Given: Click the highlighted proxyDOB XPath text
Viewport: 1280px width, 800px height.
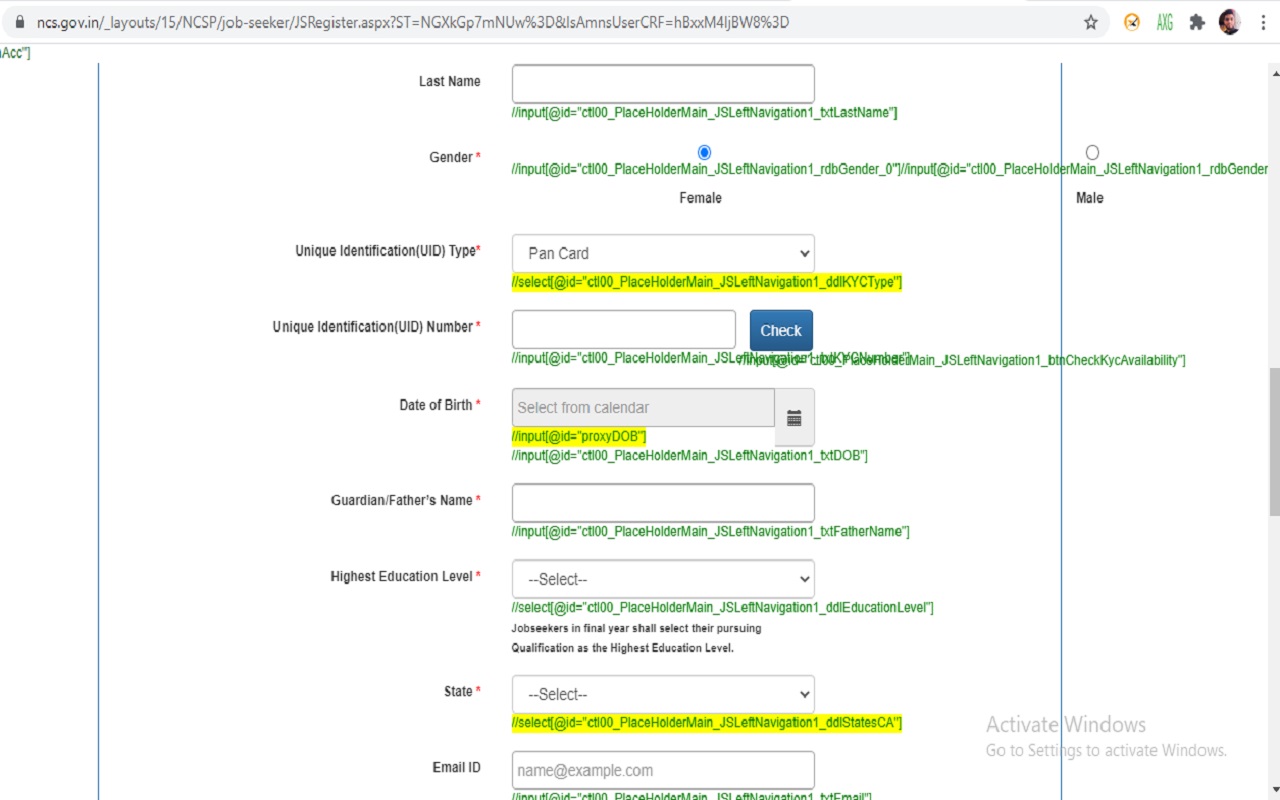Looking at the screenshot, I should 579,436.
